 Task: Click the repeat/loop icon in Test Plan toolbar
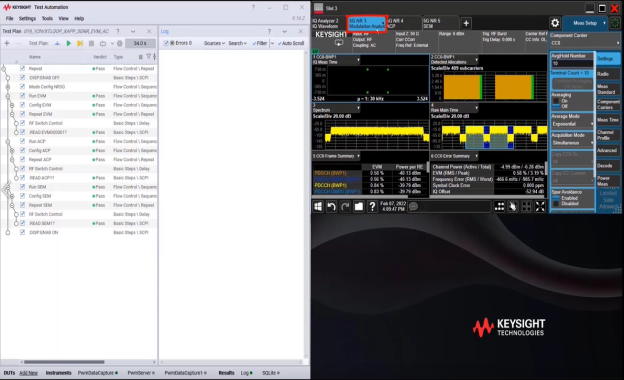(103, 43)
